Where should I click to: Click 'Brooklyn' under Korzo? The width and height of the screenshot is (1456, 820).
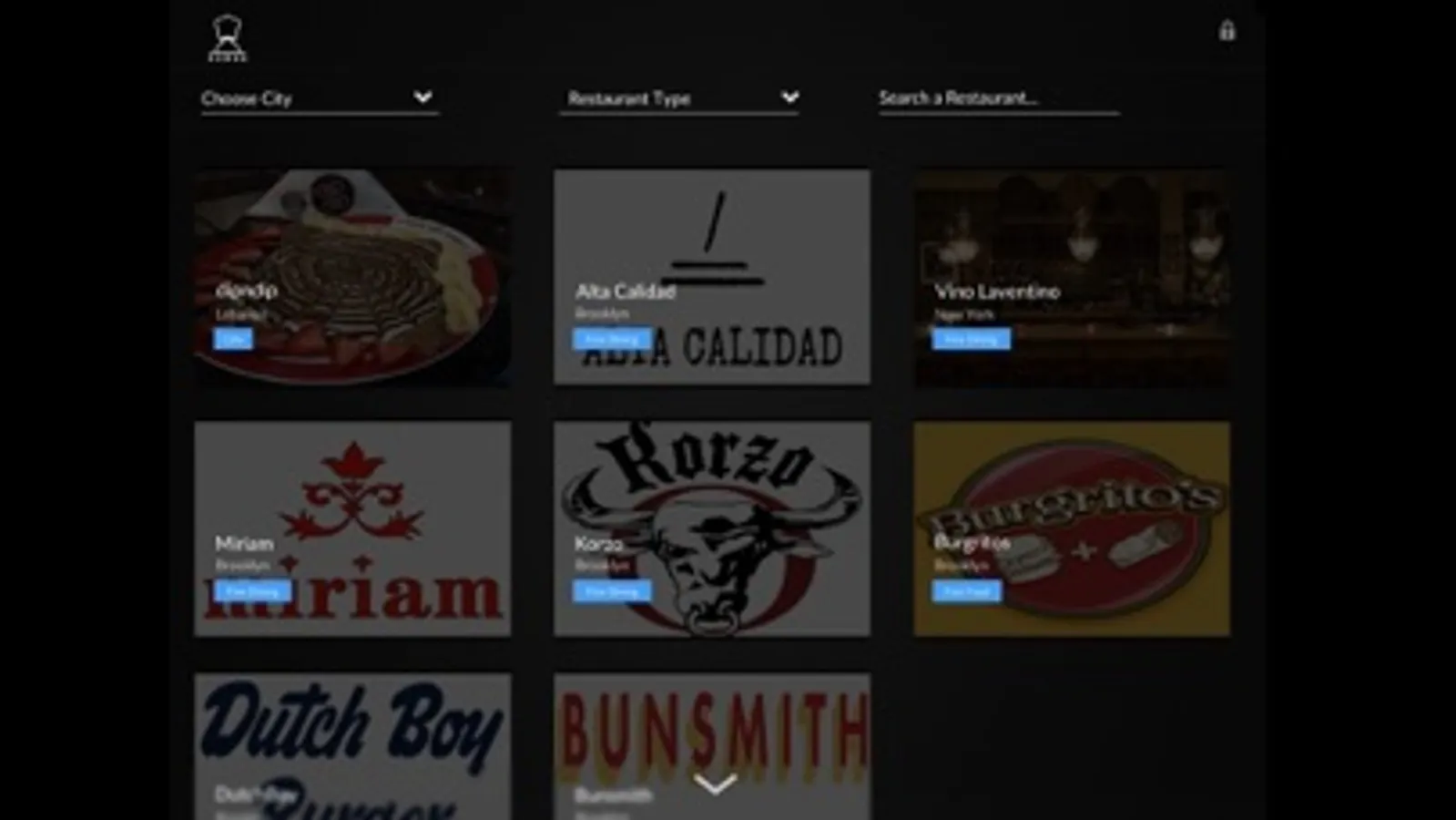[602, 566]
